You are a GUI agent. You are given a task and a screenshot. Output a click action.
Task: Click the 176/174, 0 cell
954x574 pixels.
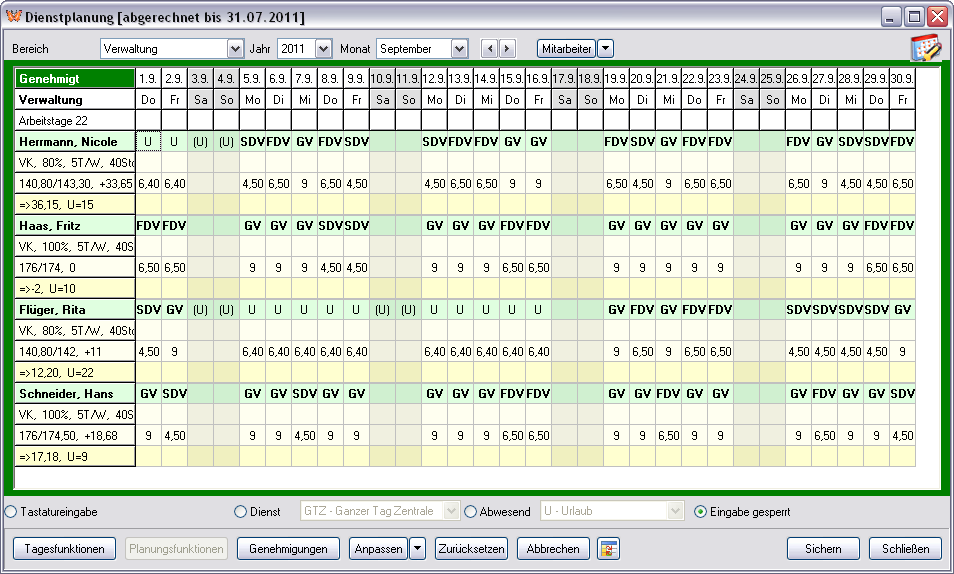[75, 268]
